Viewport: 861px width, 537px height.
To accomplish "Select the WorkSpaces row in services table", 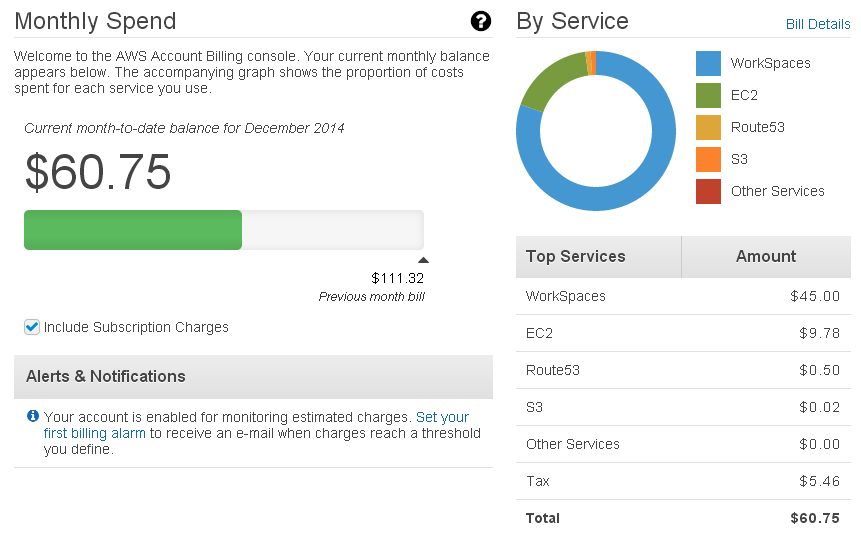I will point(682,296).
